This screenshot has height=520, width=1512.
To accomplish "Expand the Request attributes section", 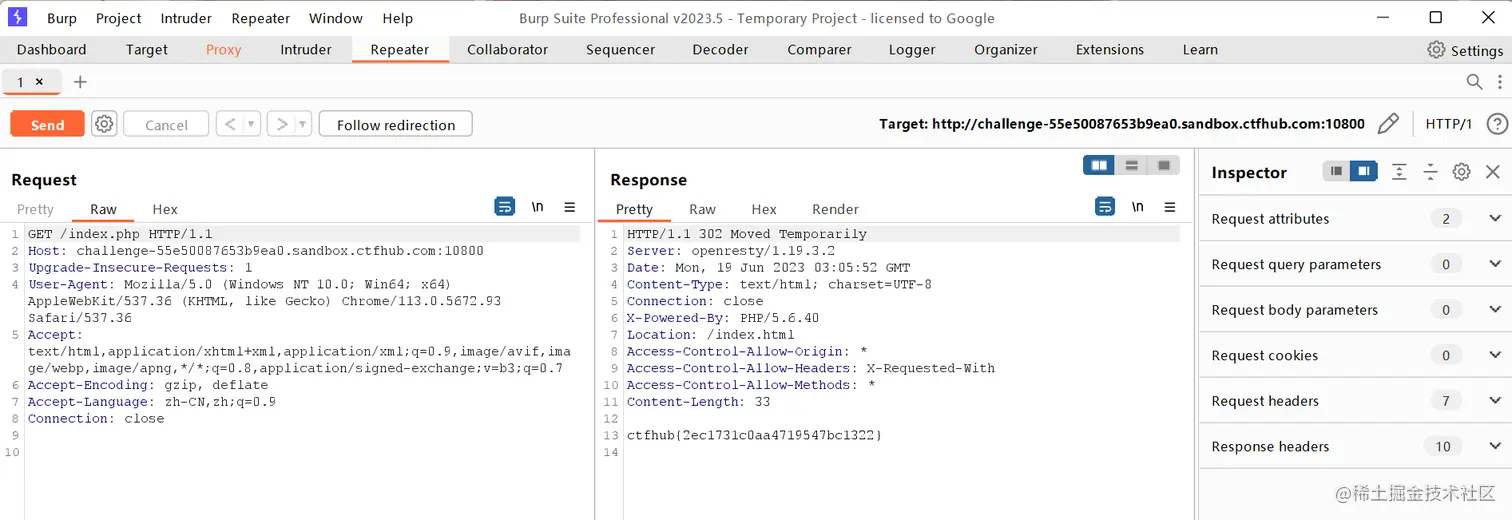I will pyautogui.click(x=1495, y=219).
